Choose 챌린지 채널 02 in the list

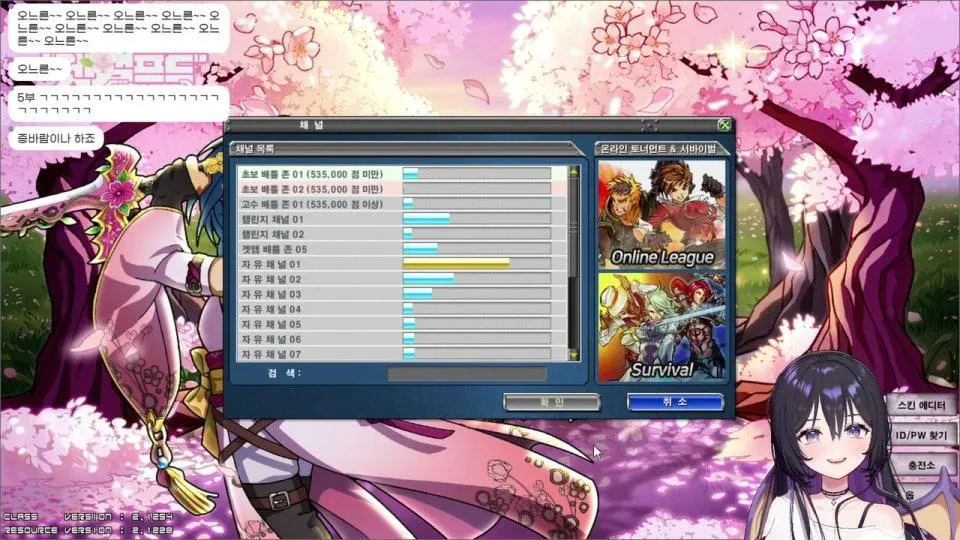402,234
